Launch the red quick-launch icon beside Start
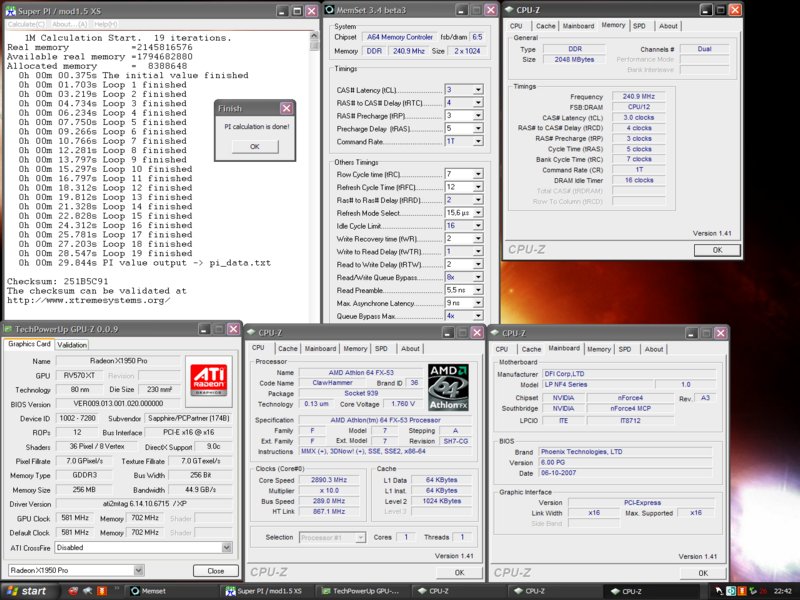Image resolution: width=800 pixels, height=600 pixels. pyautogui.click(x=73, y=591)
